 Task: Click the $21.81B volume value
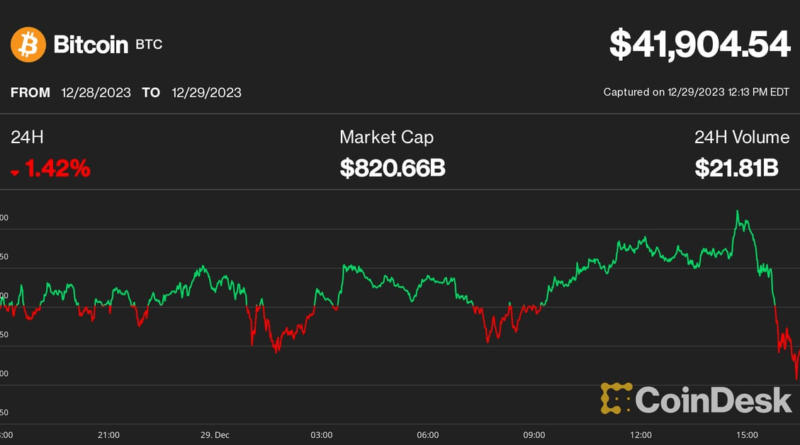tap(736, 169)
